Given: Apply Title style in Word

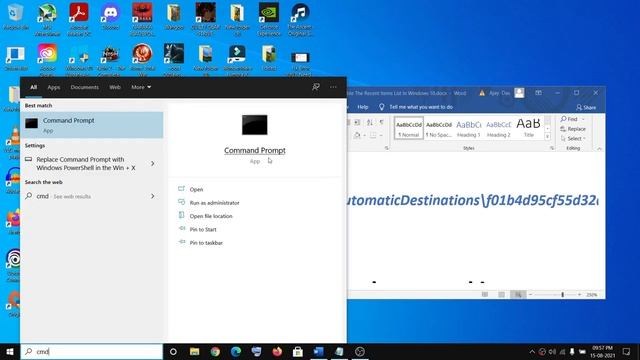Looking at the screenshot, I should point(529,128).
